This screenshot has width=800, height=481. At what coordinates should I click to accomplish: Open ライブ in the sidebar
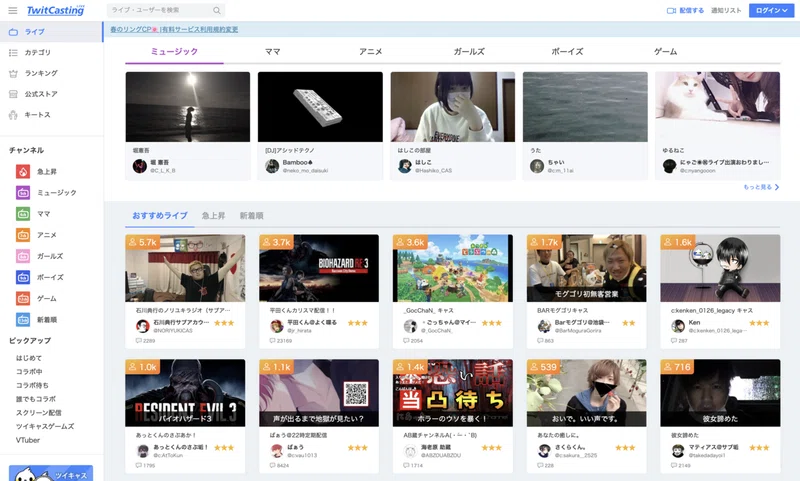coord(51,32)
